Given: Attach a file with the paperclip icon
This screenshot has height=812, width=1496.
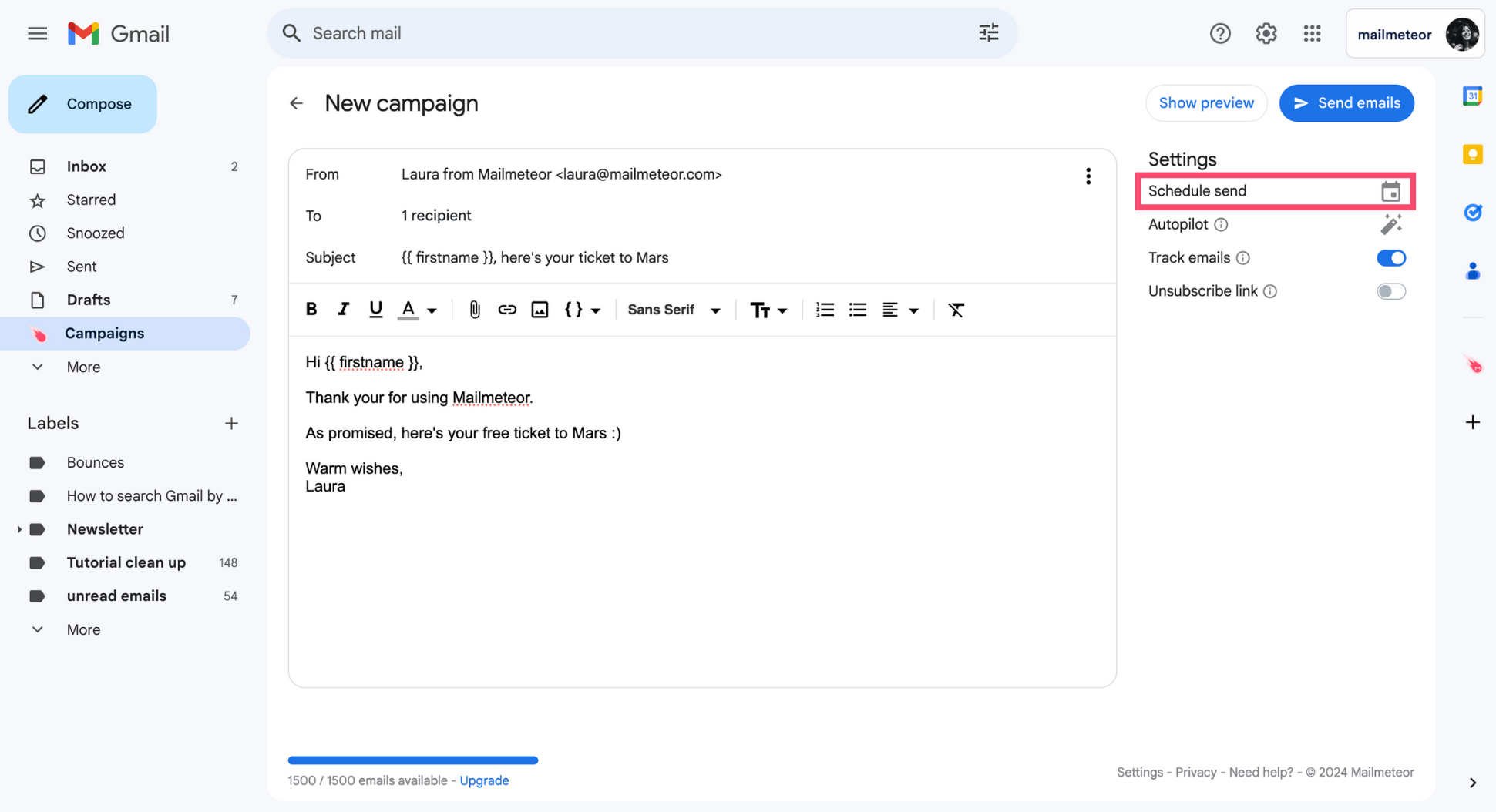Looking at the screenshot, I should 475,310.
